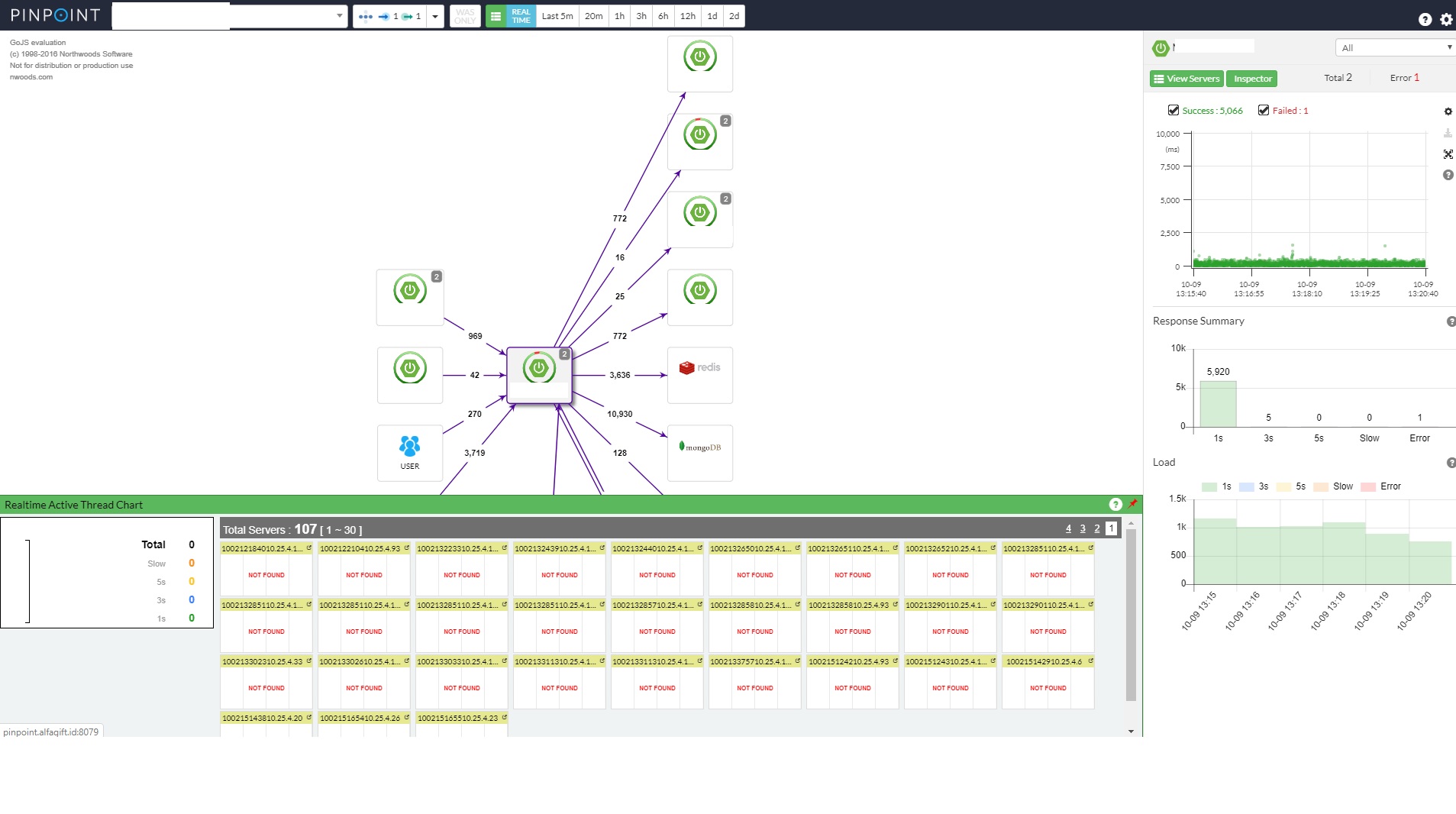Click the 1s bar in Response Summary
The height and width of the screenshot is (814, 1456).
click(x=1218, y=403)
